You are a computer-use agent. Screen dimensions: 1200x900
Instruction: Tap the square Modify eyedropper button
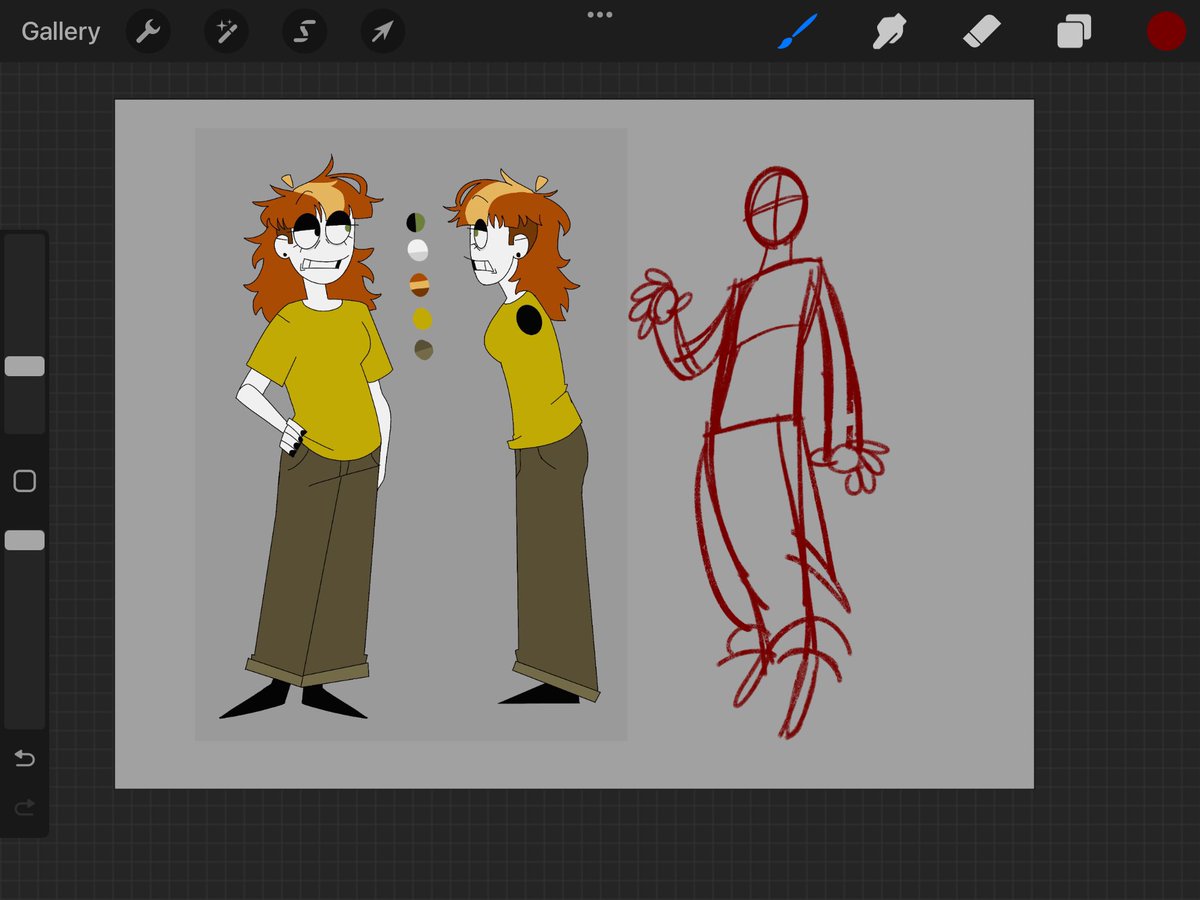click(25, 481)
